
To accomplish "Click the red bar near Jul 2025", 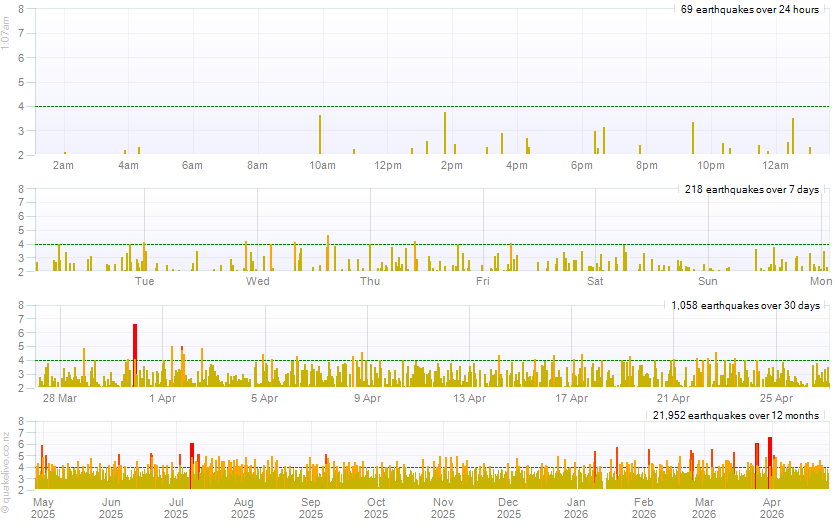I will (191, 465).
